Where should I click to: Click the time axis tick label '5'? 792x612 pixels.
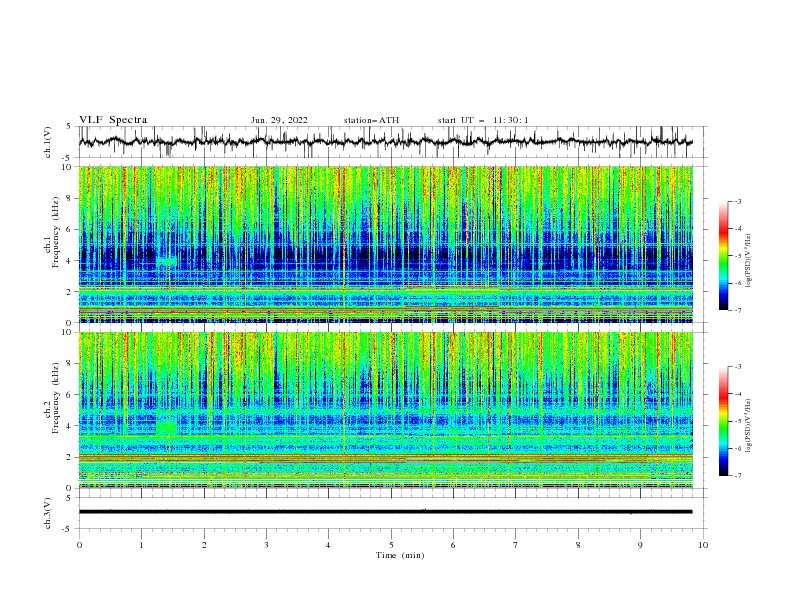tap(391, 545)
